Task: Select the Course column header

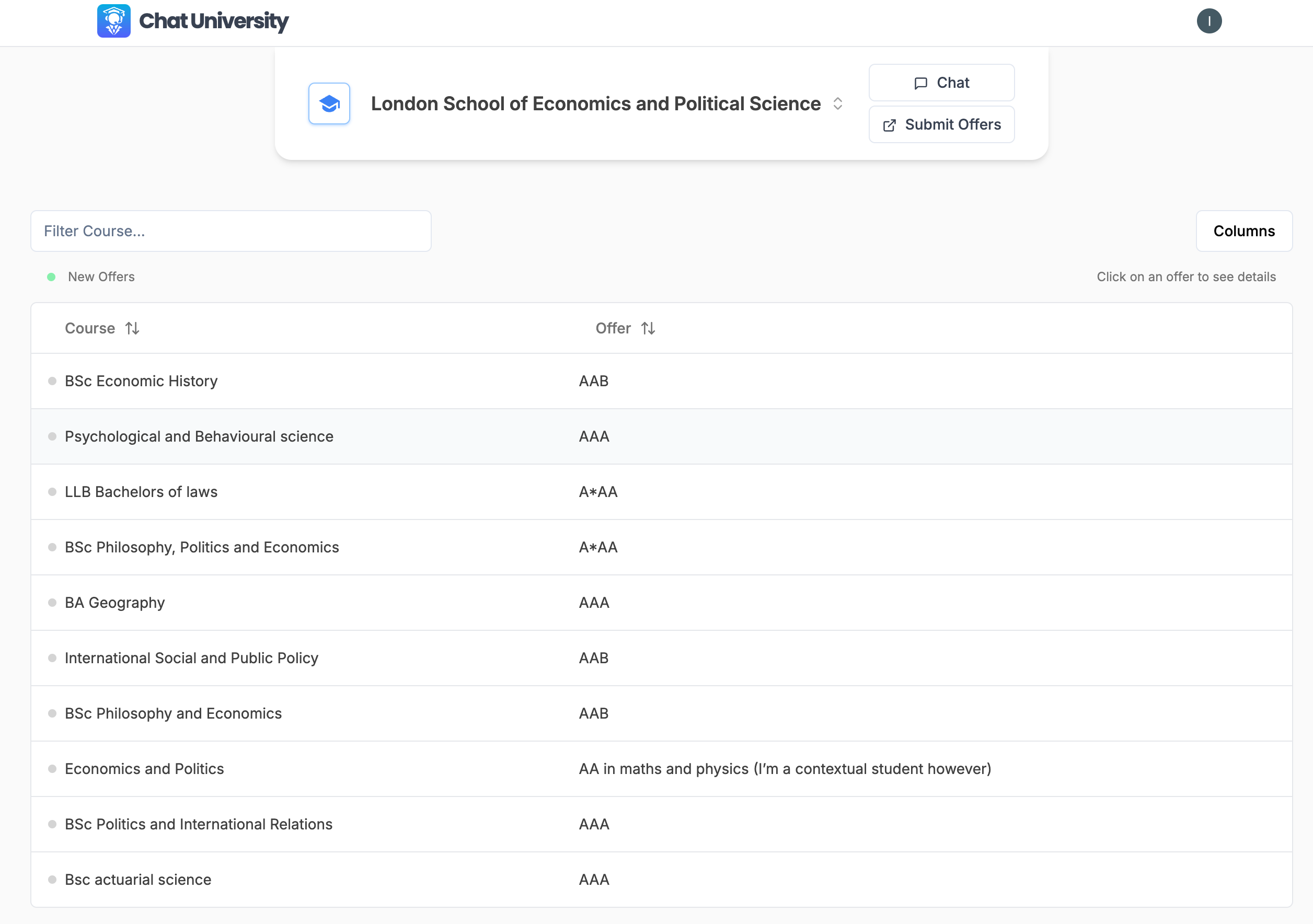Action: tap(90, 328)
